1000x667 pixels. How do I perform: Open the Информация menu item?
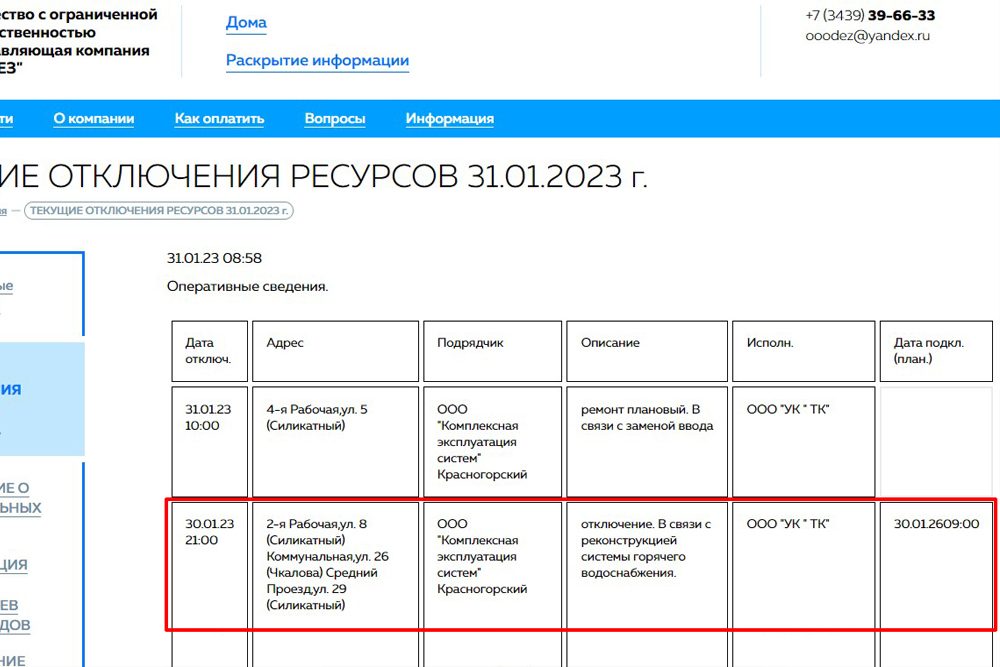pos(450,119)
